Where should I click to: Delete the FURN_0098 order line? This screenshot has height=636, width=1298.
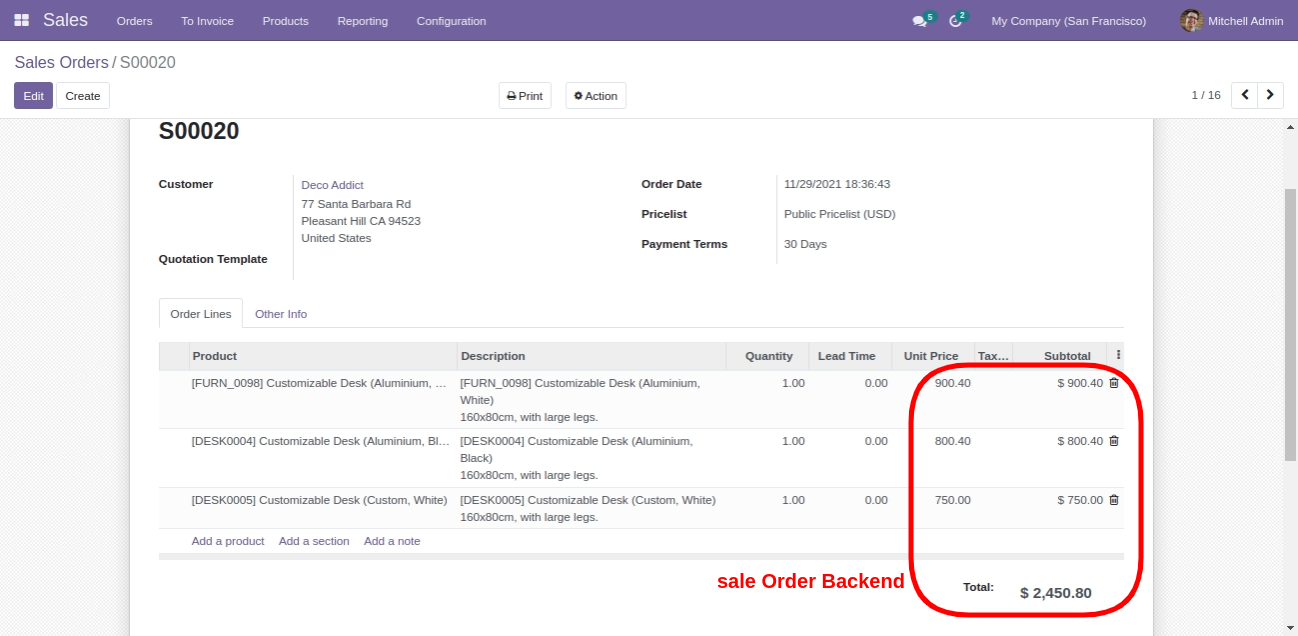[1114, 383]
